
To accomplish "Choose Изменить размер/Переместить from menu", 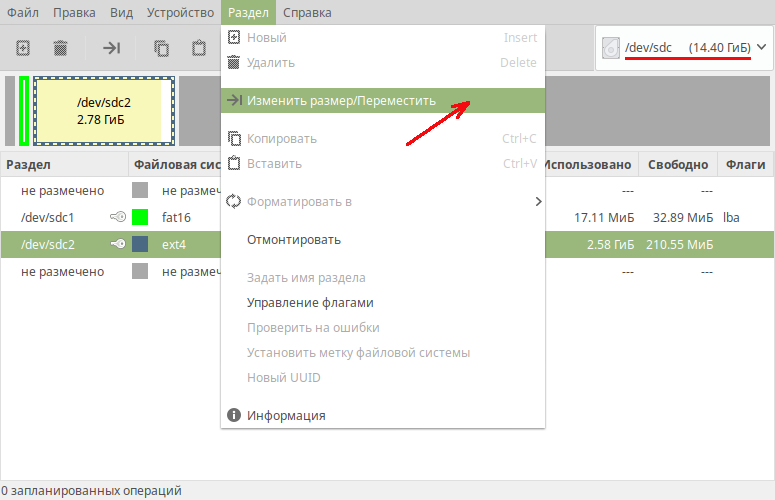I will click(x=383, y=100).
